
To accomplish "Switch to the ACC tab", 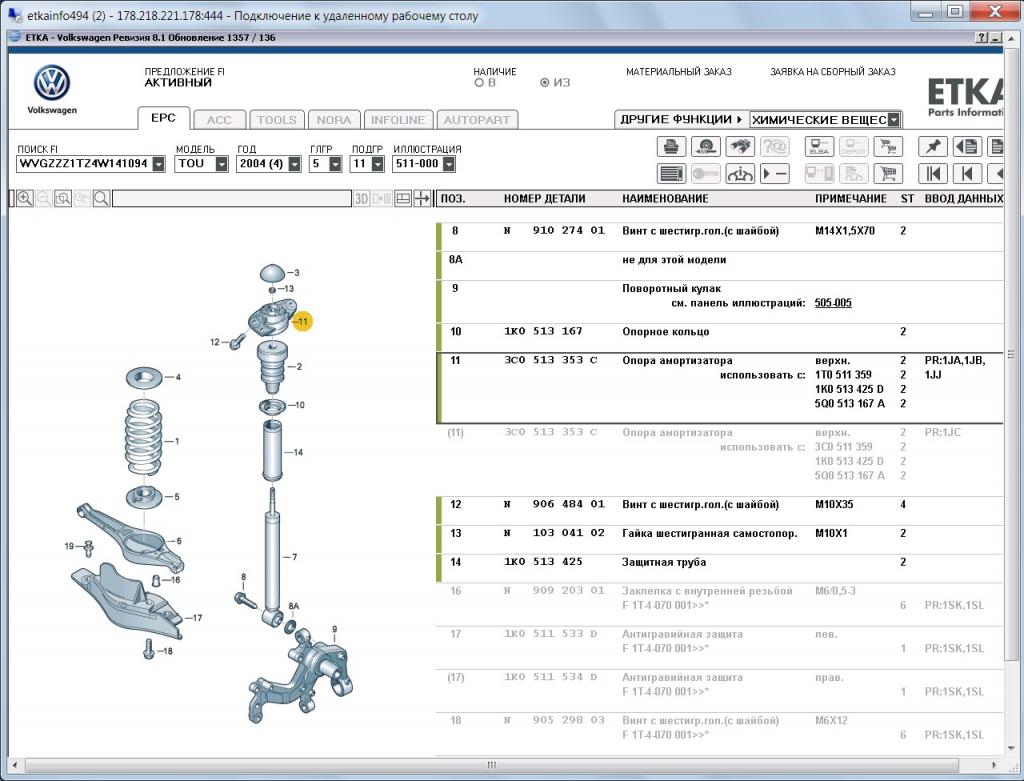I will click(219, 120).
